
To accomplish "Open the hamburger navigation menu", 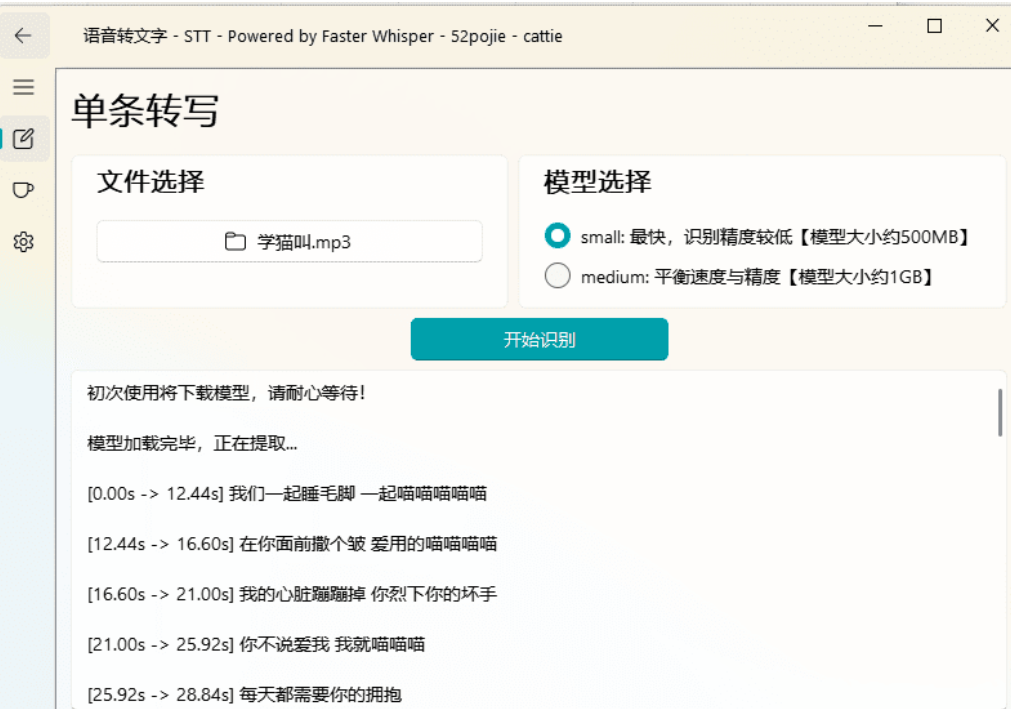I will click(23, 86).
